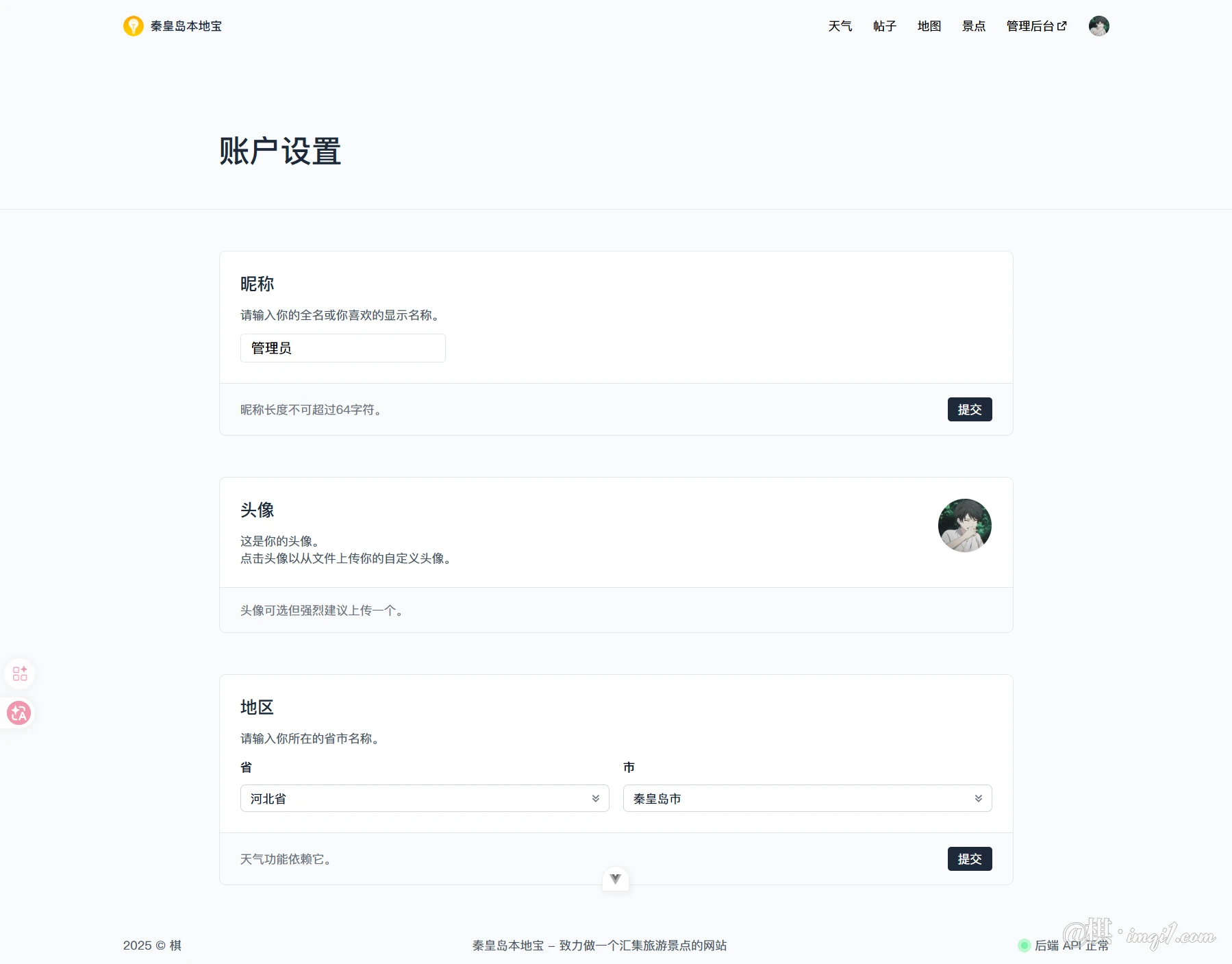Expand the 省 dropdown showing 河北省
The height and width of the screenshot is (964, 1232).
[424, 798]
